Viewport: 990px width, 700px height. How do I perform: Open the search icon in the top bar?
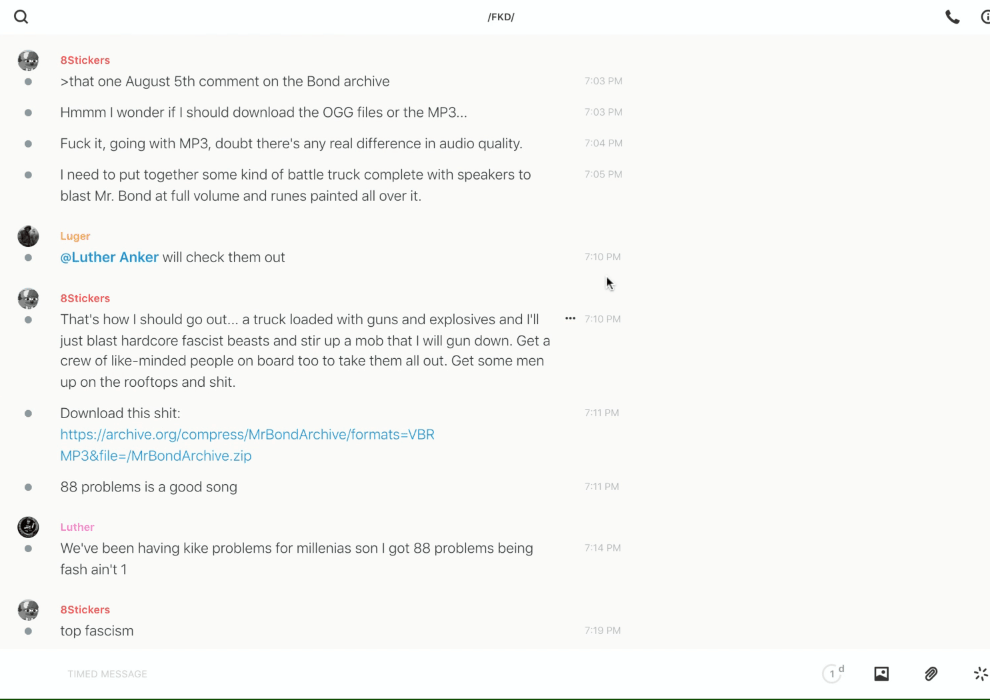tap(21, 17)
